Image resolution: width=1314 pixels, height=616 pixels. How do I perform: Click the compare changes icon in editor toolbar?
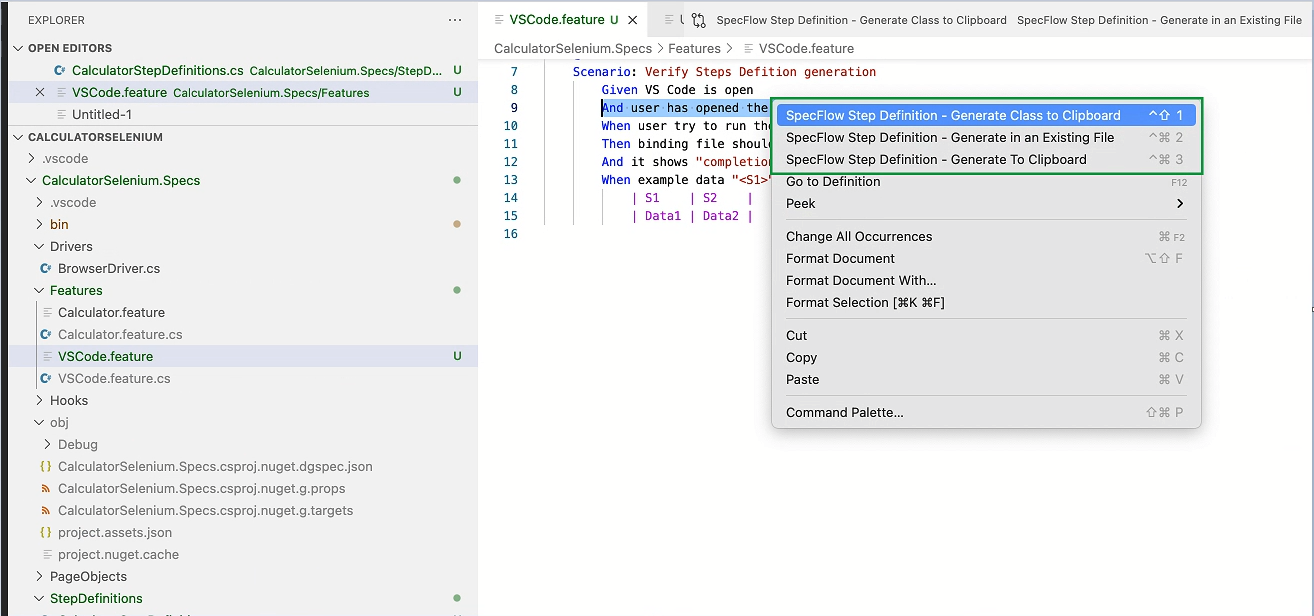[699, 20]
